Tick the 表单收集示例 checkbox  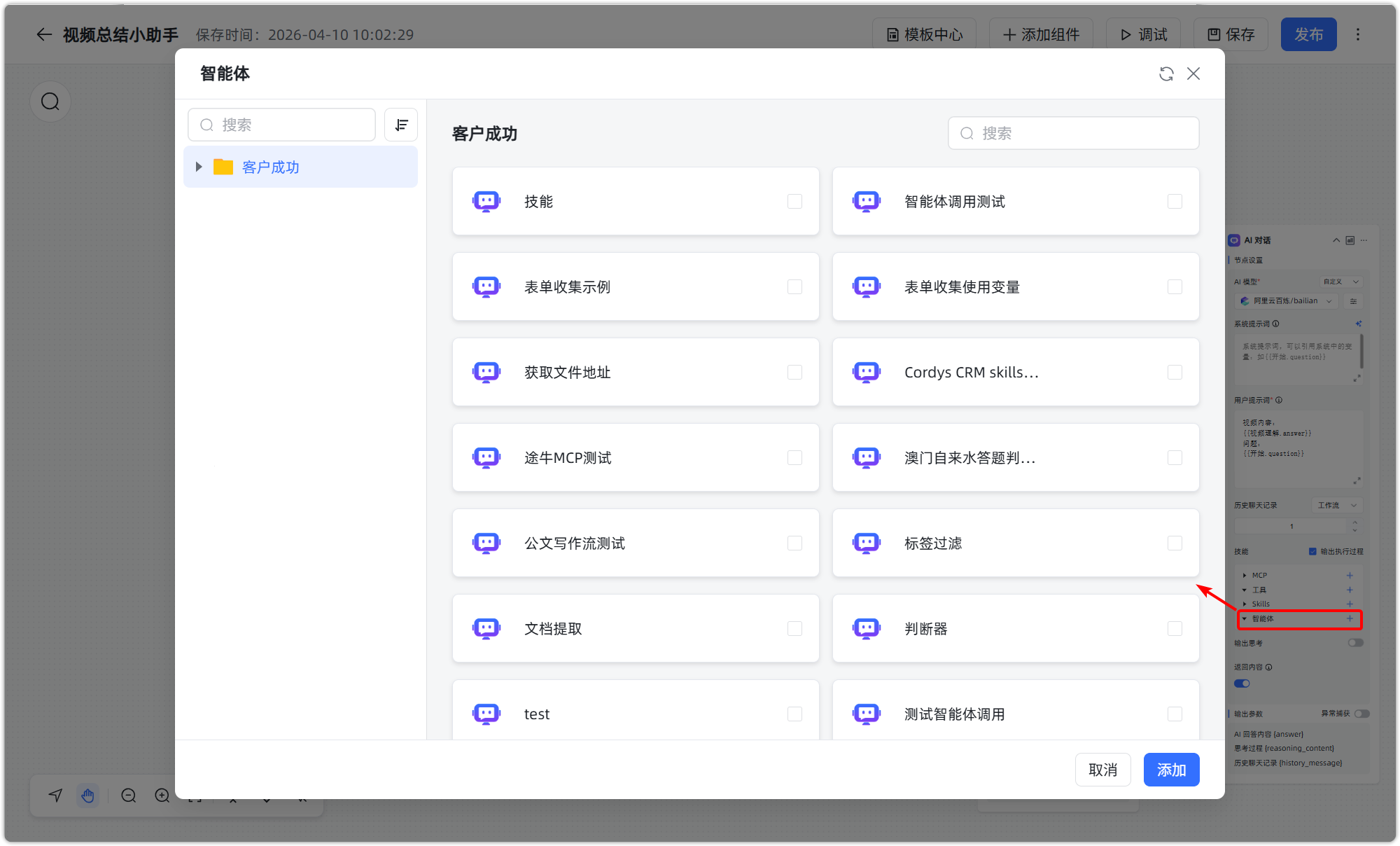click(x=794, y=287)
